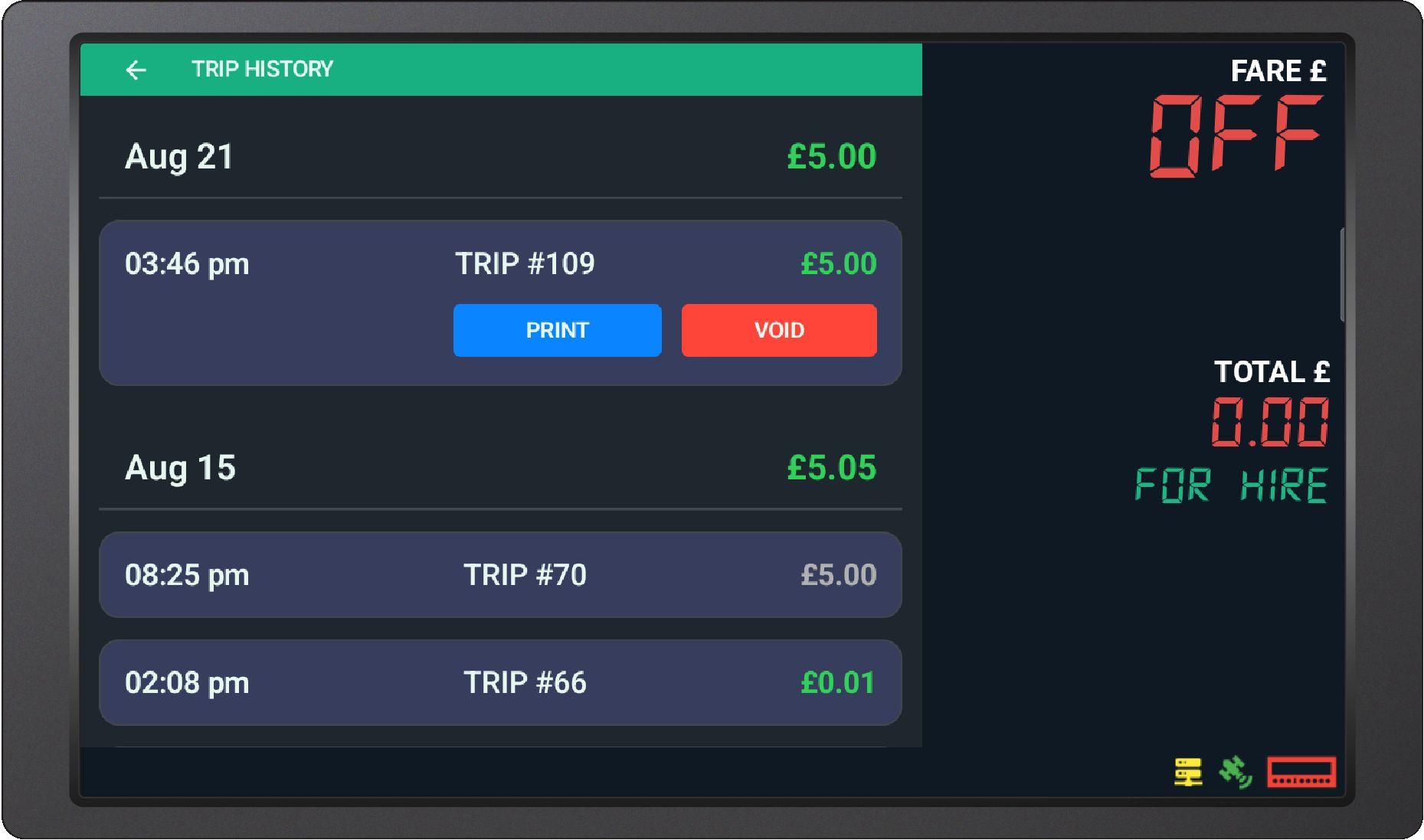Collapse the 03:46 pm Trip #109 entry
The image size is (1424, 840).
[x=306, y=264]
